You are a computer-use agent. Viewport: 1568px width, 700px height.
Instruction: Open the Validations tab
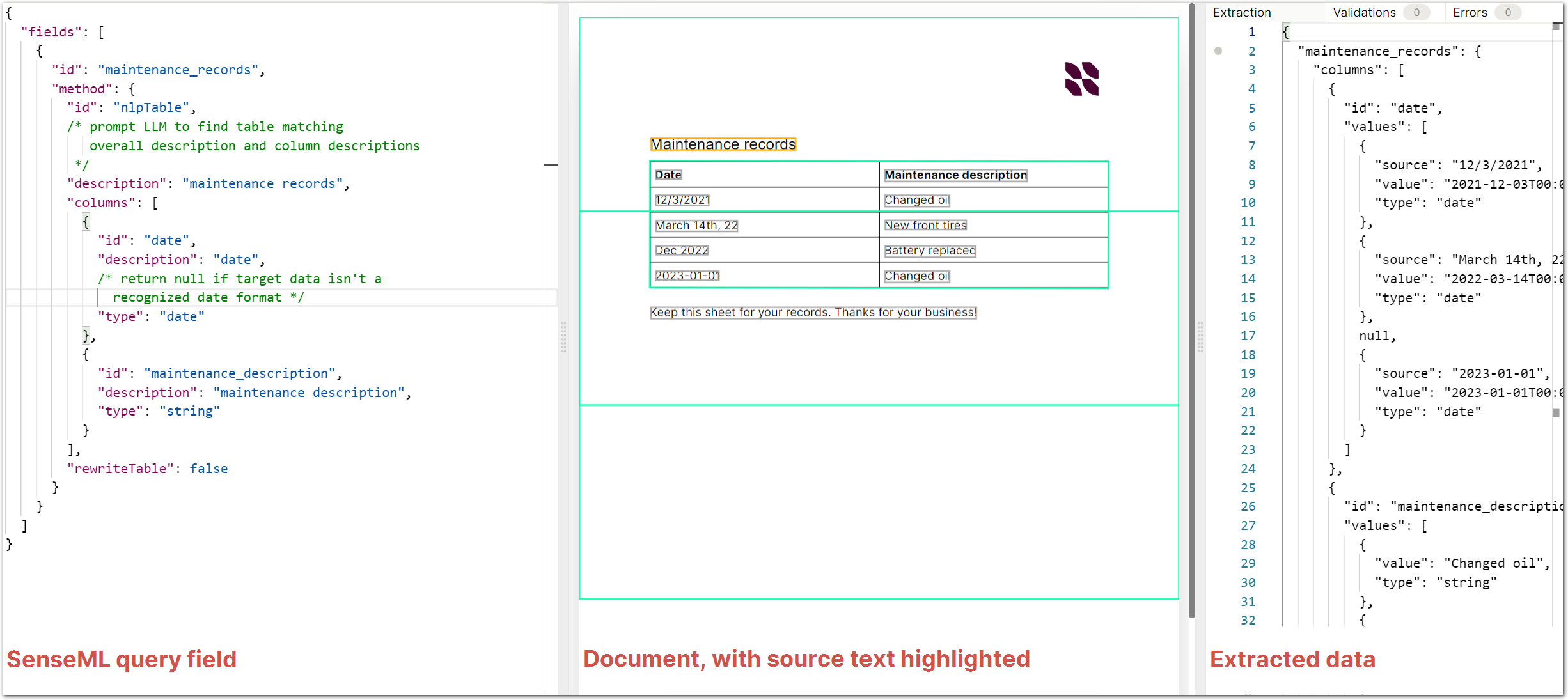coord(1364,12)
